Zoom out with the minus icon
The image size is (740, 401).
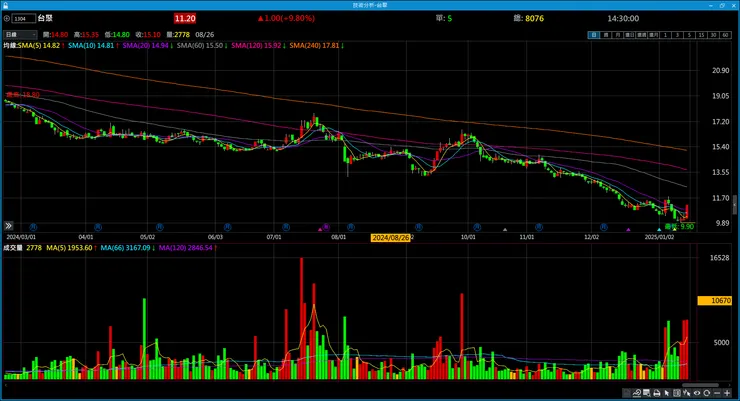point(717,393)
